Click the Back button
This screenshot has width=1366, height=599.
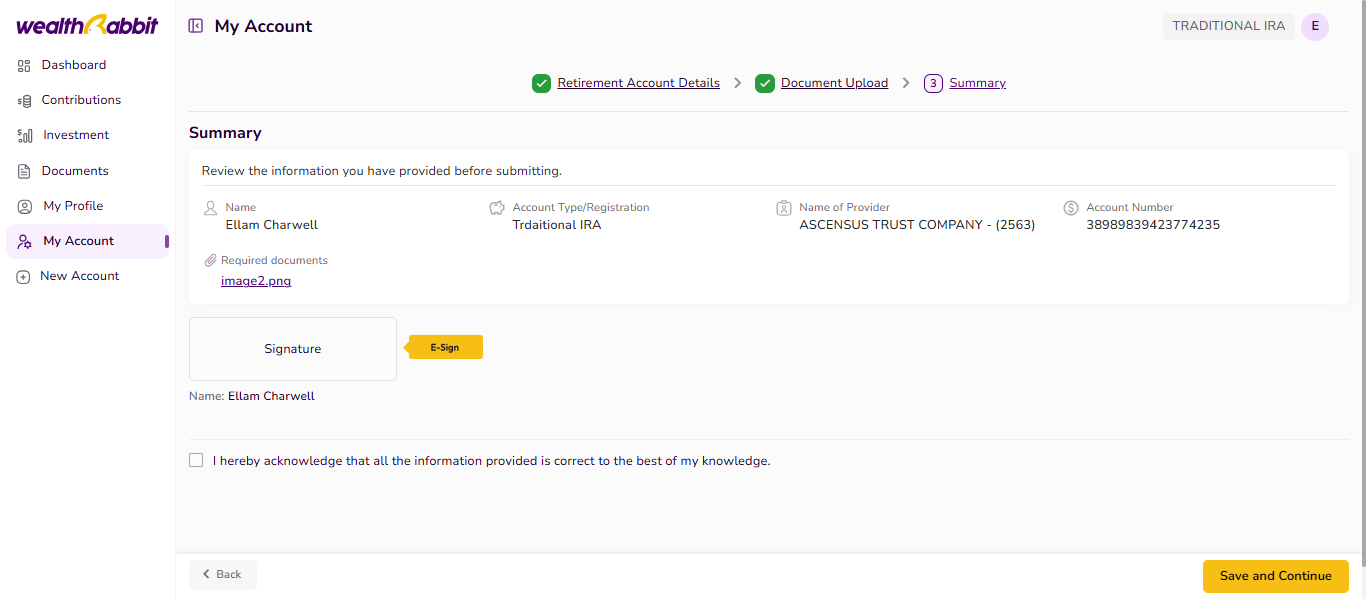(x=222, y=574)
